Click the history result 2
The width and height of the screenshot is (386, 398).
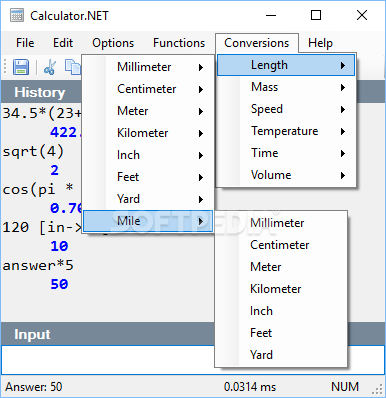point(55,170)
